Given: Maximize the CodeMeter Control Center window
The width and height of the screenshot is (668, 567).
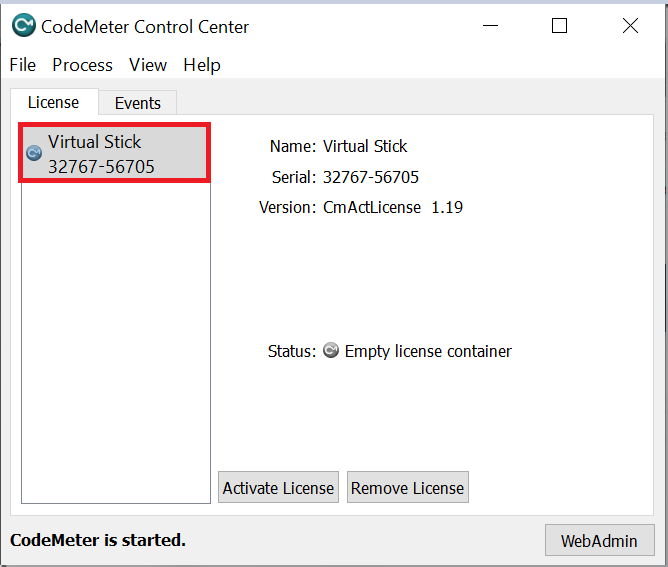Looking at the screenshot, I should [559, 26].
